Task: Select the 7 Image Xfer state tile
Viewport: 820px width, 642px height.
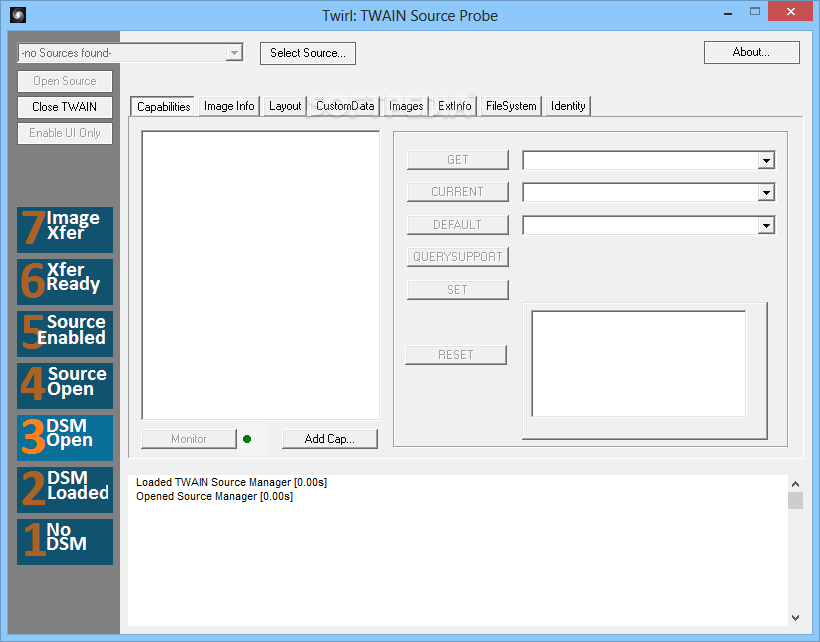Action: (x=65, y=230)
